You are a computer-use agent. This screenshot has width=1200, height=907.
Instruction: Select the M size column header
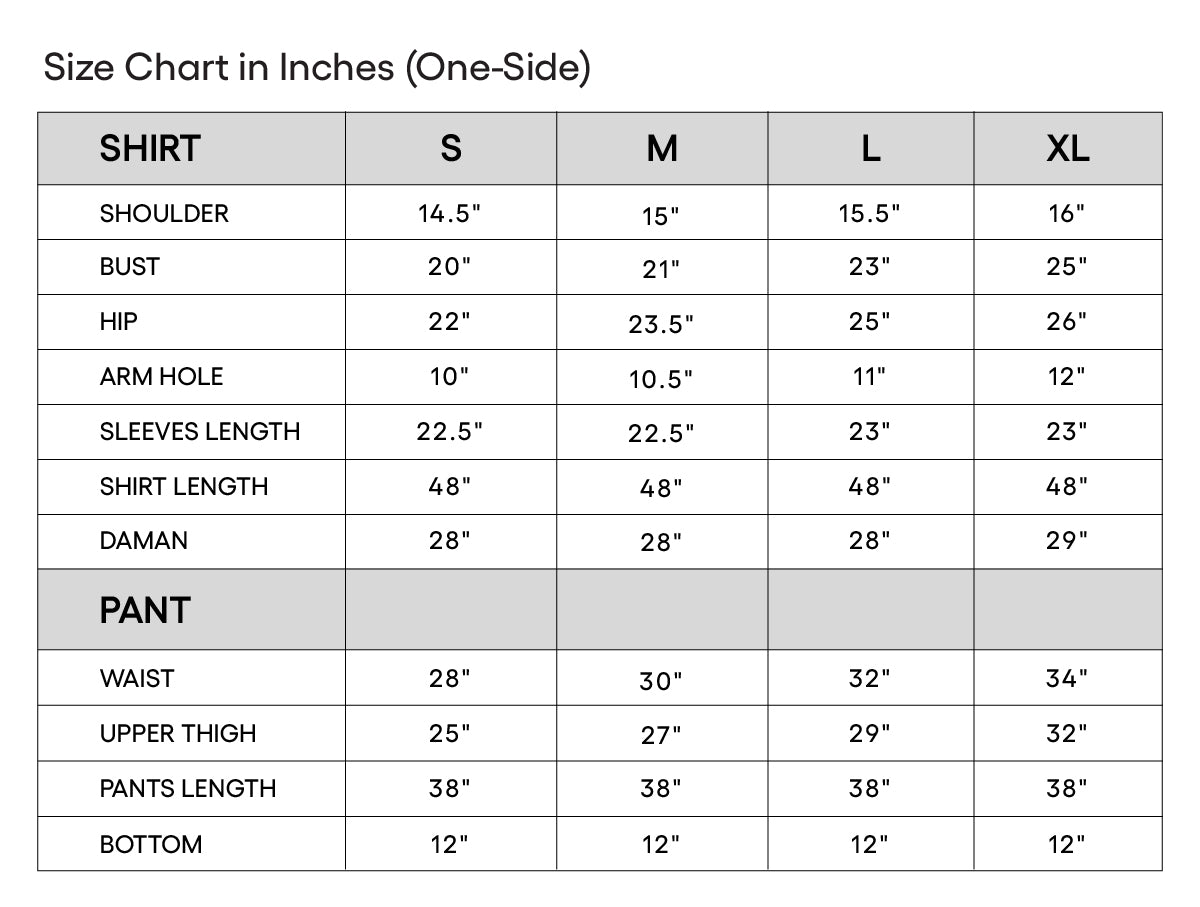(662, 149)
